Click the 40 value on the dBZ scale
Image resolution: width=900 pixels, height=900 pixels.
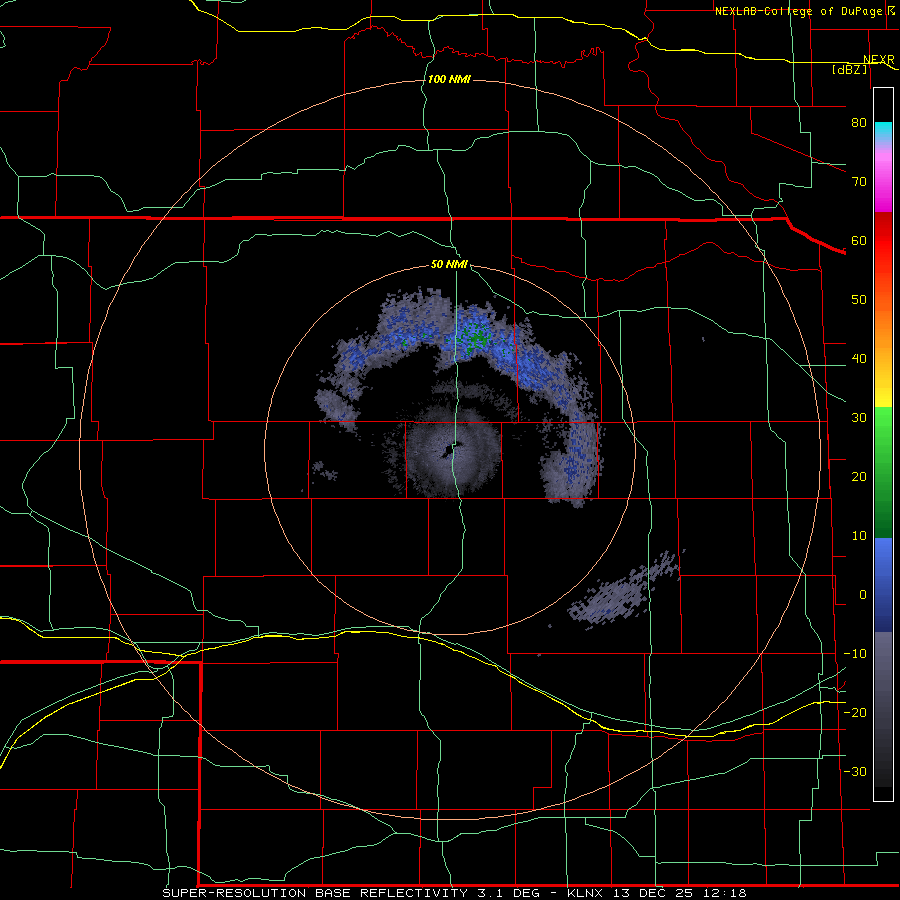tap(859, 359)
